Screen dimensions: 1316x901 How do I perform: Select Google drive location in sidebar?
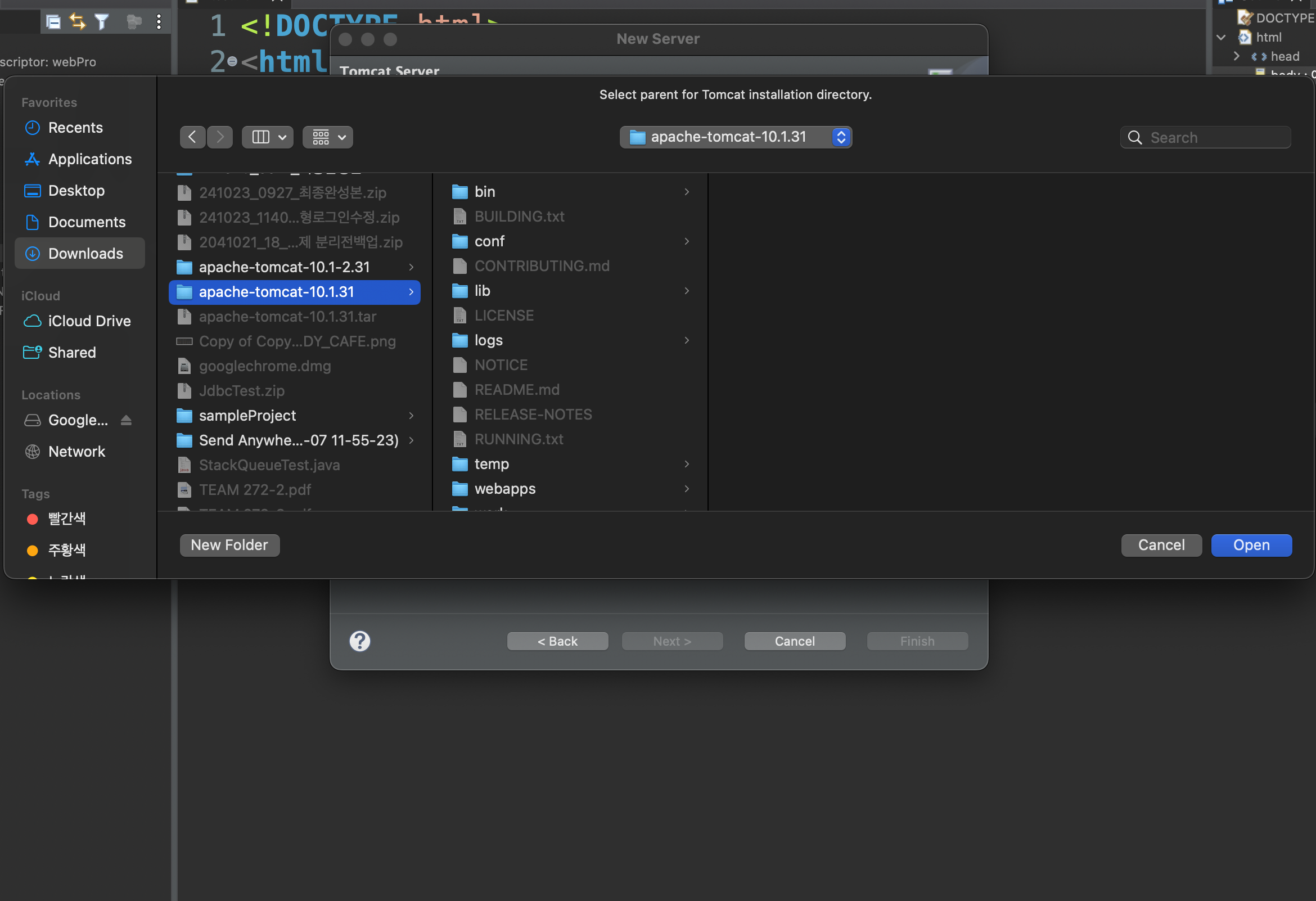[68, 420]
